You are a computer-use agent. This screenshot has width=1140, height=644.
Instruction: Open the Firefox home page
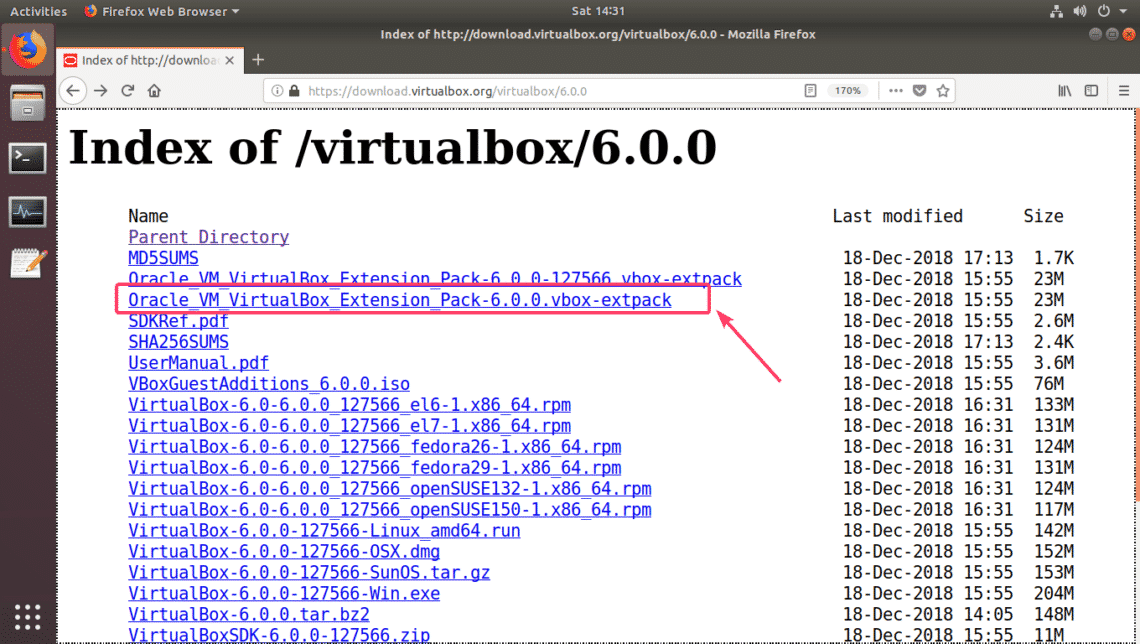pos(154,91)
